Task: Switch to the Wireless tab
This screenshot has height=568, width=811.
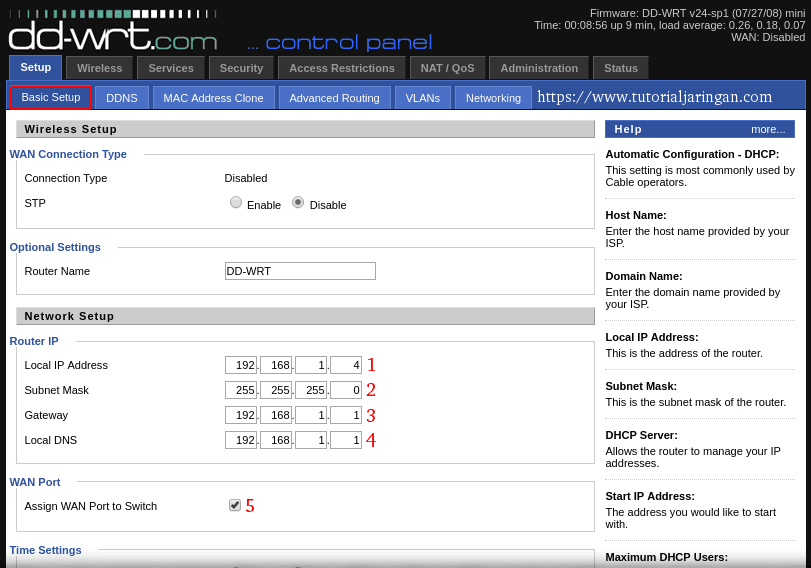Action: tap(99, 68)
